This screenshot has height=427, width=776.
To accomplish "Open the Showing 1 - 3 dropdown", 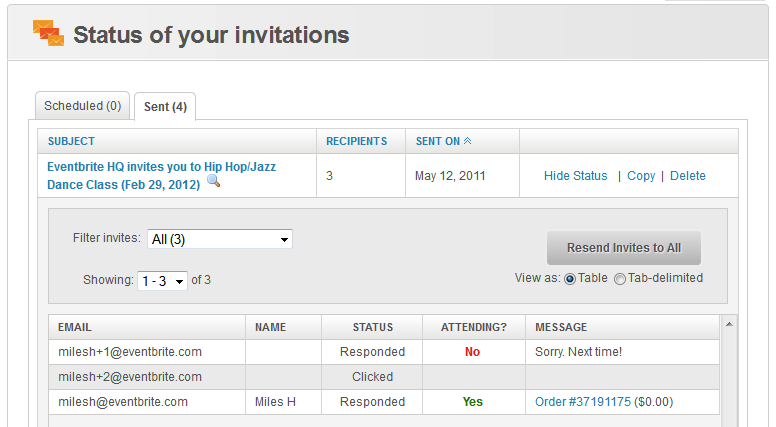I will tap(162, 281).
